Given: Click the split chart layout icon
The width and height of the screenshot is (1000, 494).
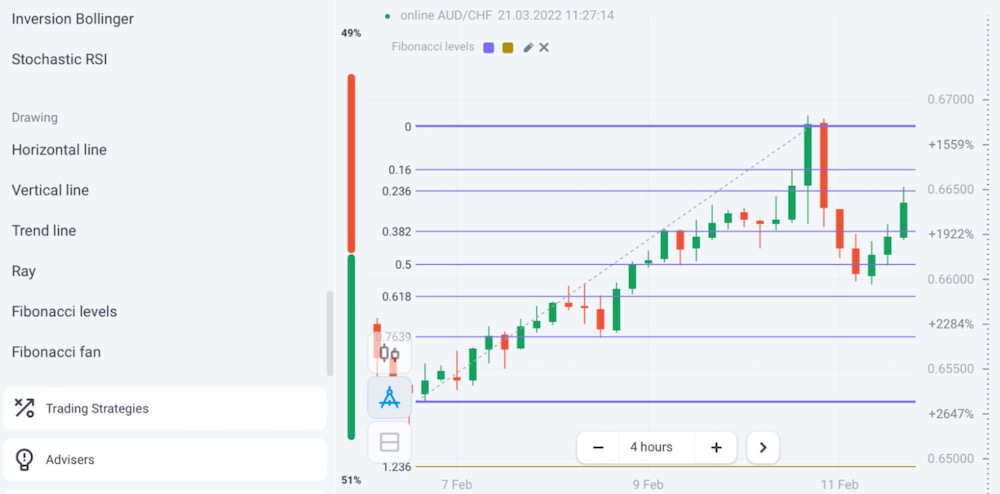Looking at the screenshot, I should (389, 442).
